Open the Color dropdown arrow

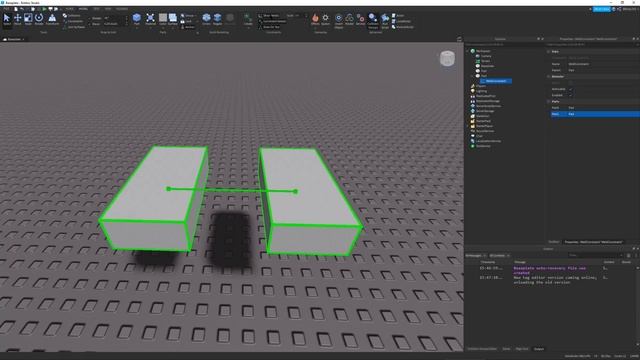point(162,27)
